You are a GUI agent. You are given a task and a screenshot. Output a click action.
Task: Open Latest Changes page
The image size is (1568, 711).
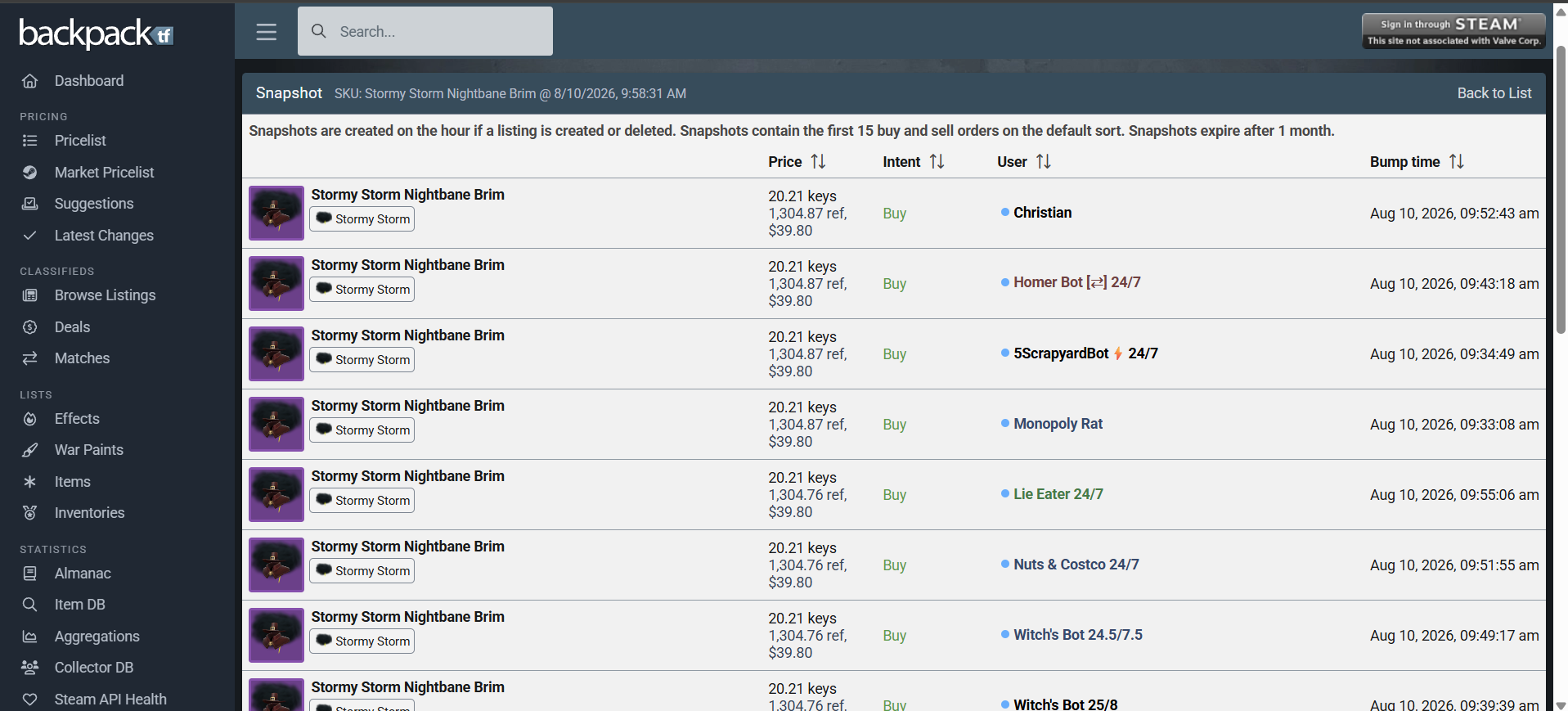click(x=104, y=236)
